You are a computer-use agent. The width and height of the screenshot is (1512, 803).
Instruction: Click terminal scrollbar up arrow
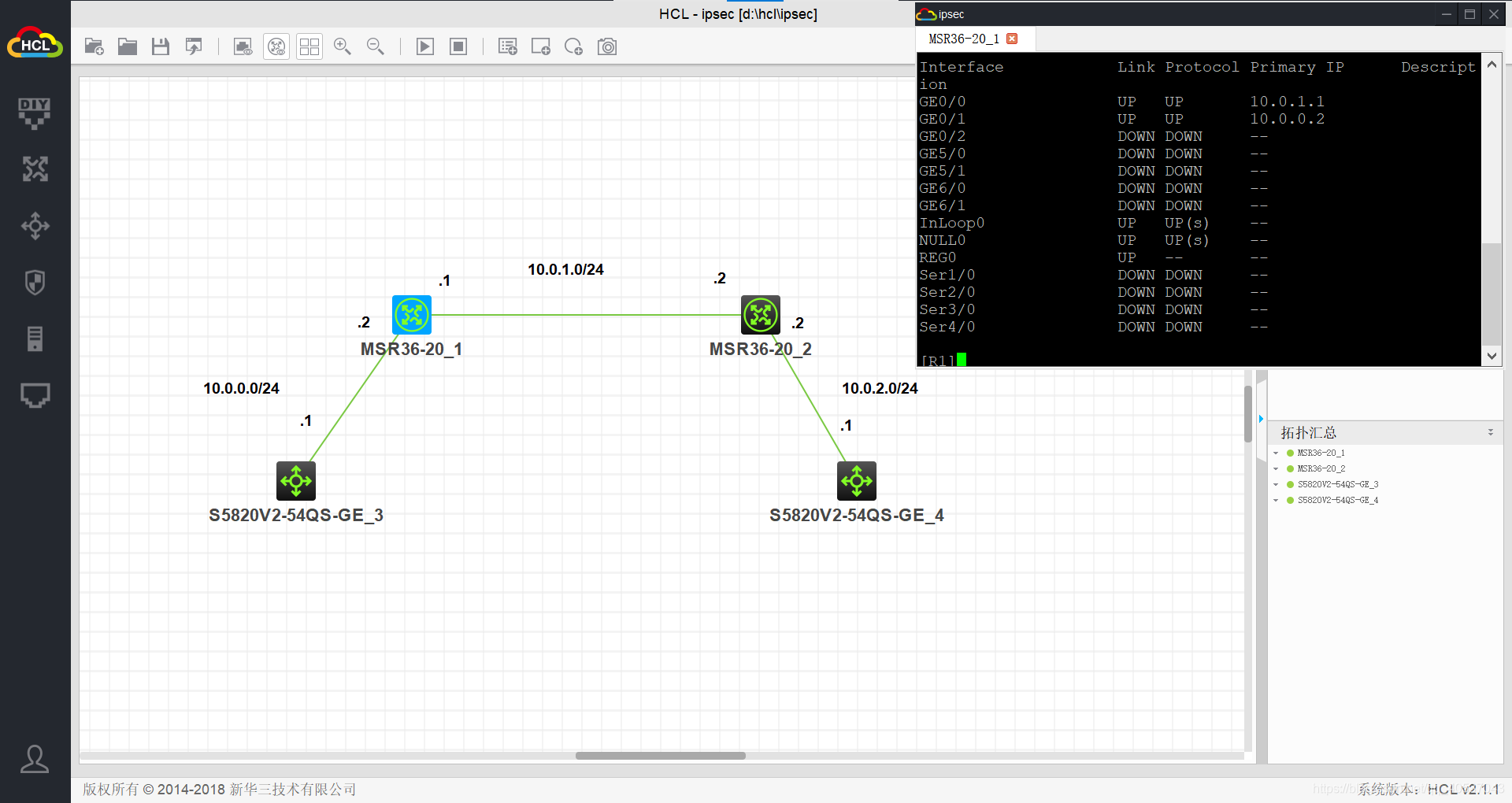pos(1492,65)
